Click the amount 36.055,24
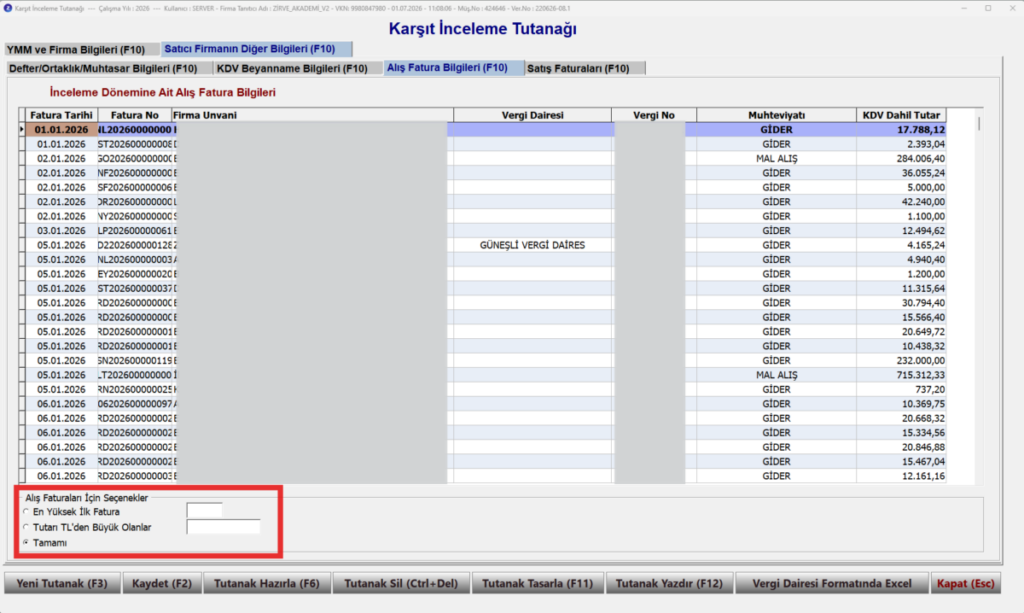This screenshot has height=613, width=1024. click(x=901, y=173)
